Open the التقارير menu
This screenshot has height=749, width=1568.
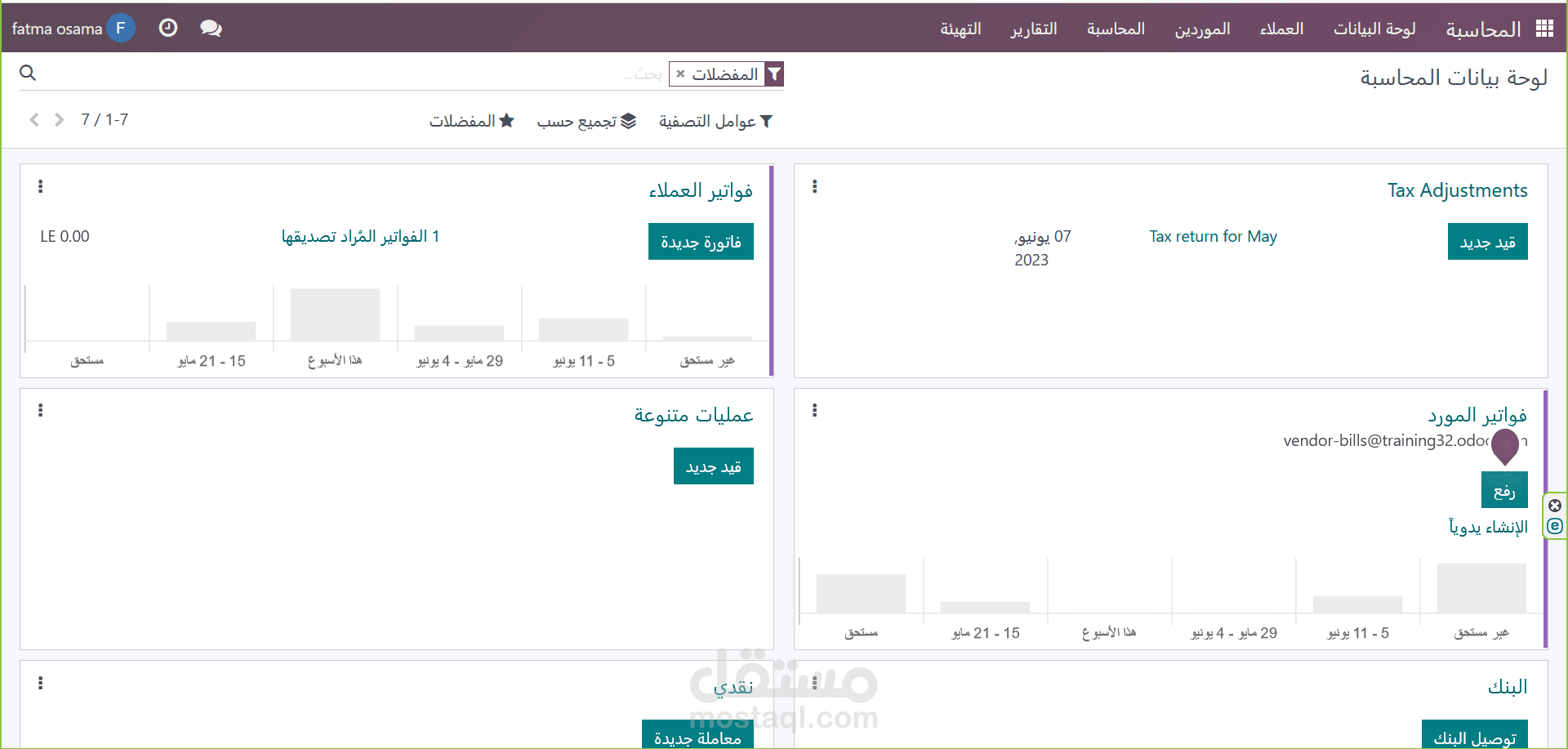point(1033,27)
